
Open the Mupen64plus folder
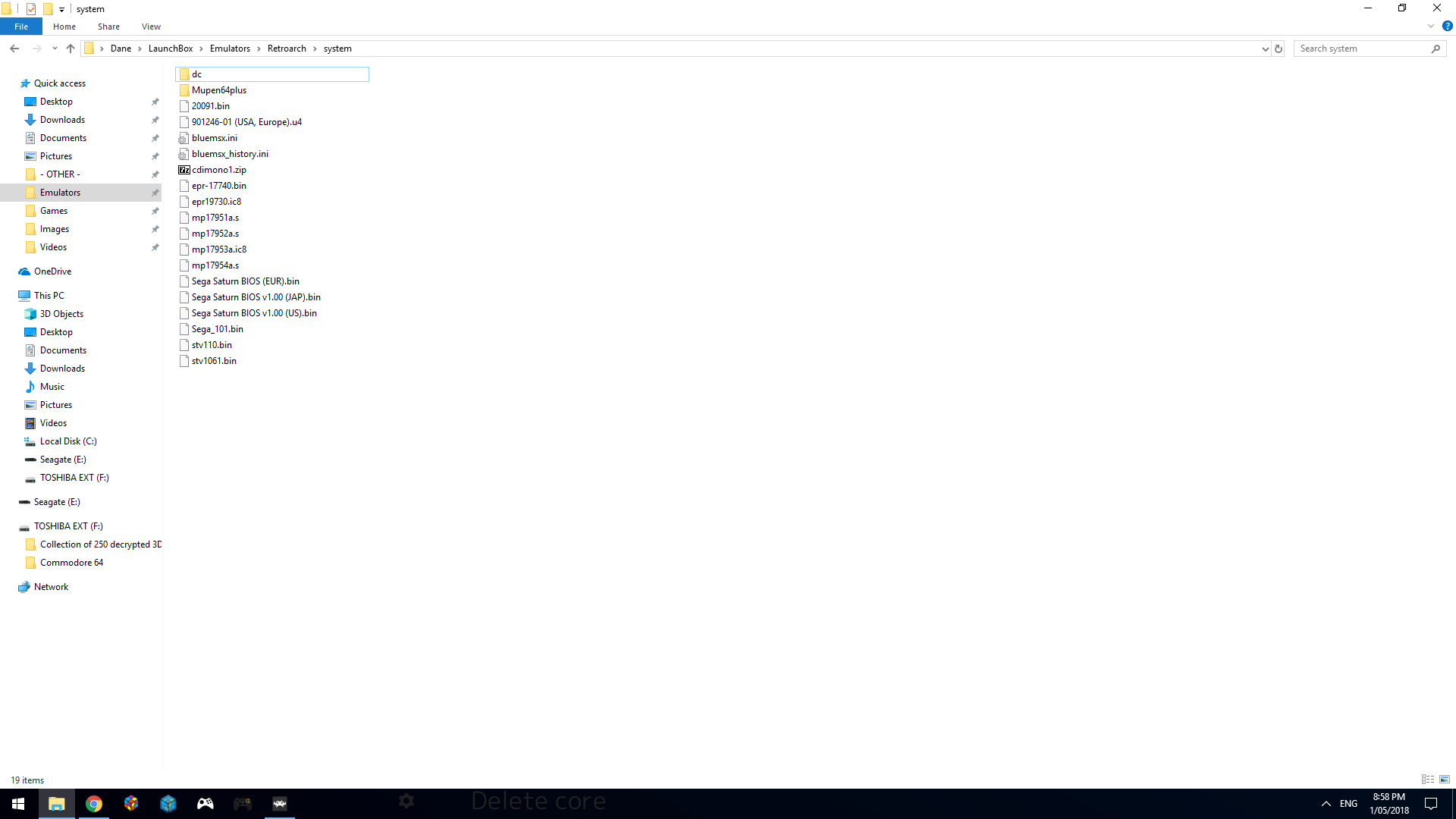[x=218, y=90]
